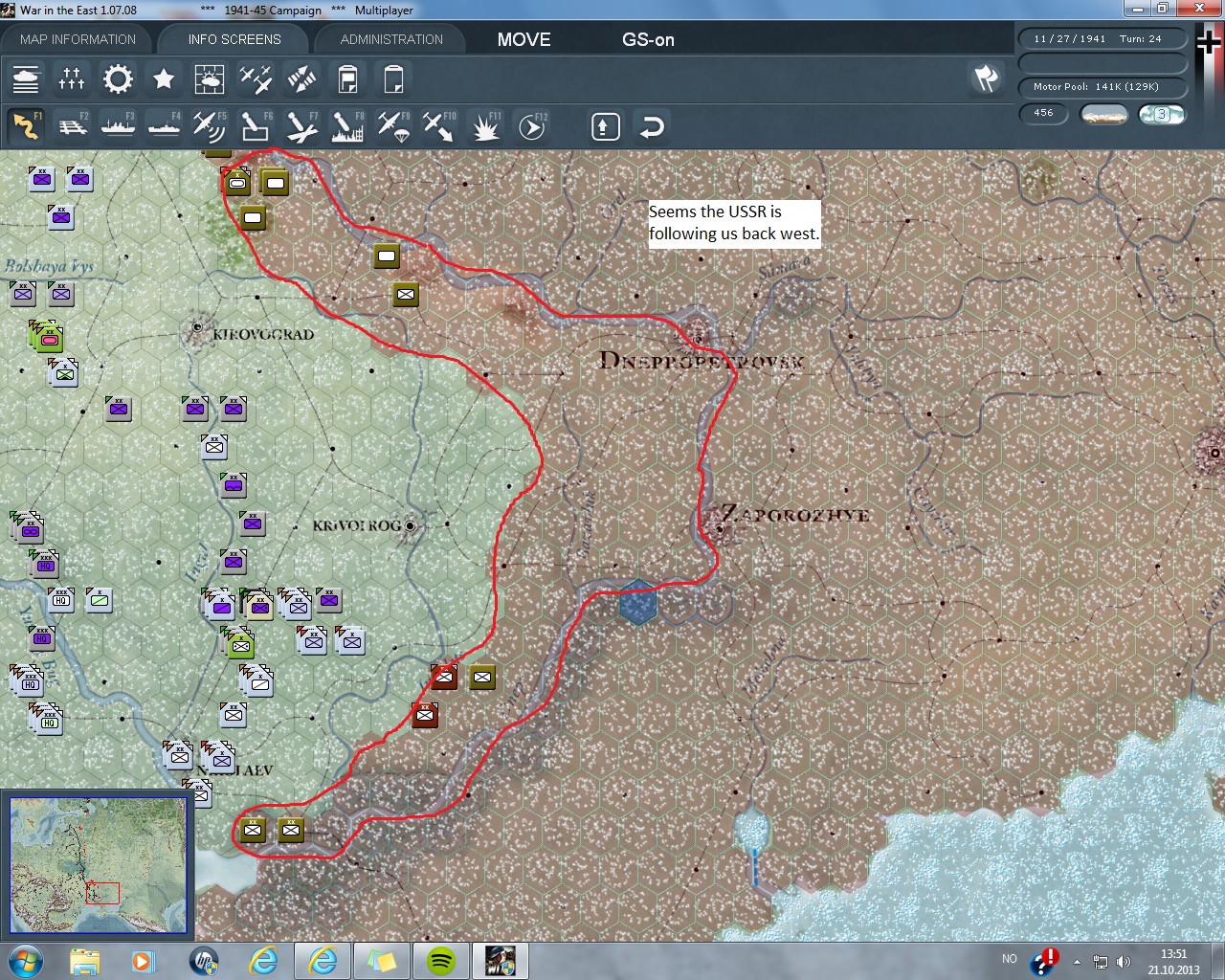
Task: Click the undo move curved arrow
Action: click(652, 126)
